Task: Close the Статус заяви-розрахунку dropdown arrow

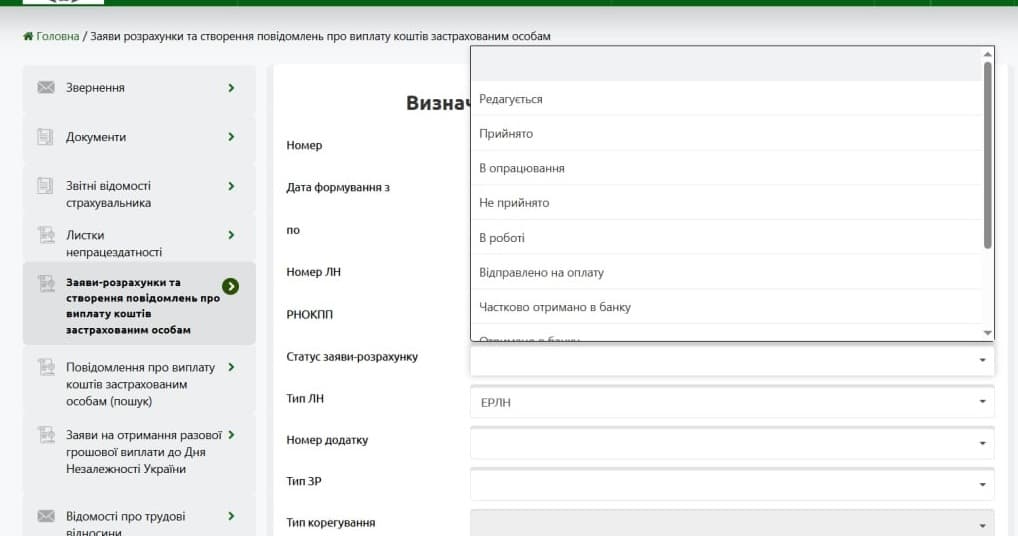Action: click(x=982, y=360)
